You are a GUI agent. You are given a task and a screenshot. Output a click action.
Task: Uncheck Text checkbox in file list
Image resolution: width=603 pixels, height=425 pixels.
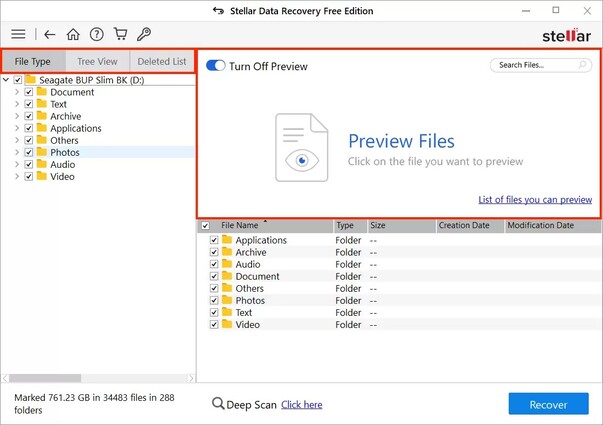point(214,312)
